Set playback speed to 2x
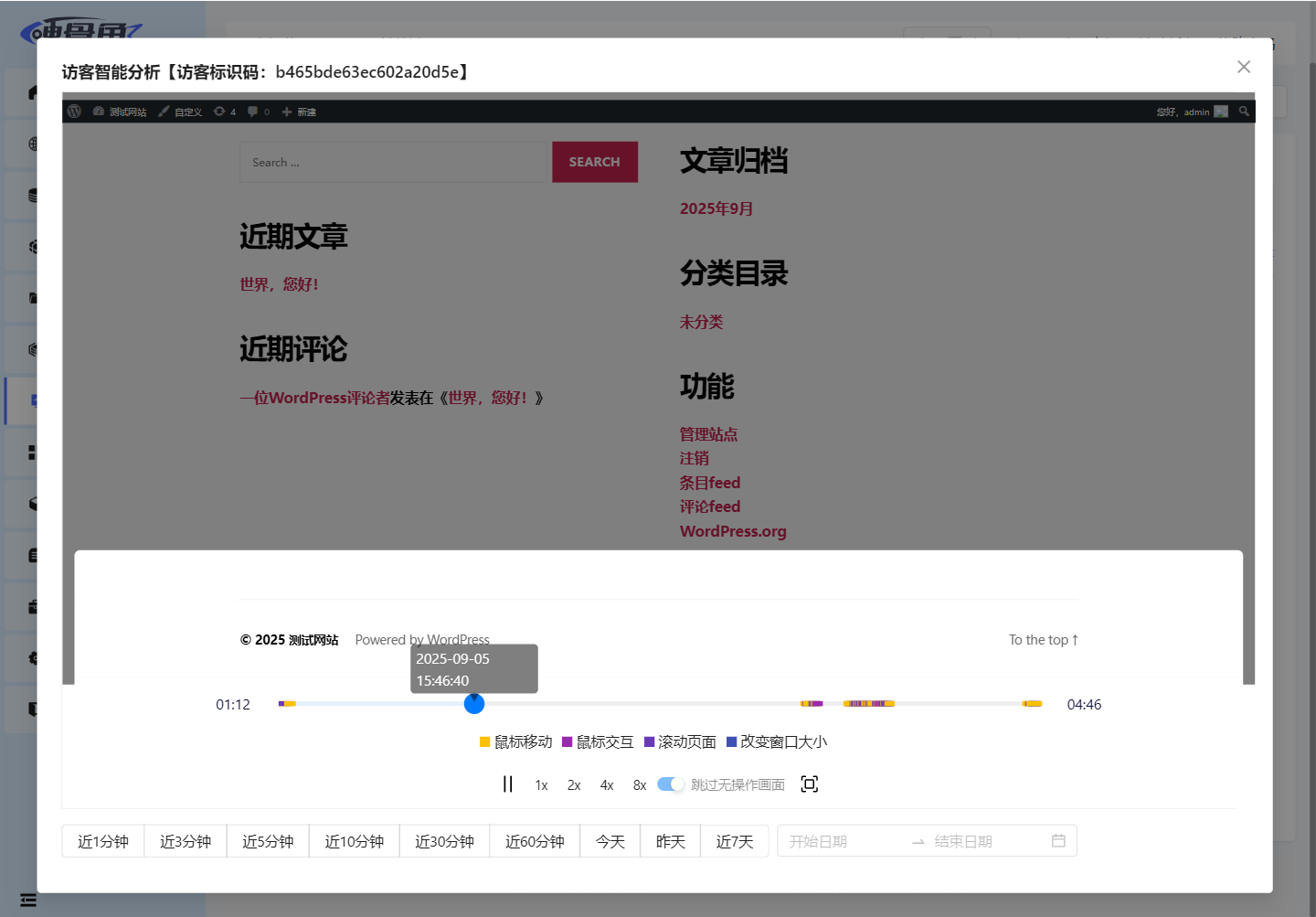The height and width of the screenshot is (917, 1316). (574, 785)
